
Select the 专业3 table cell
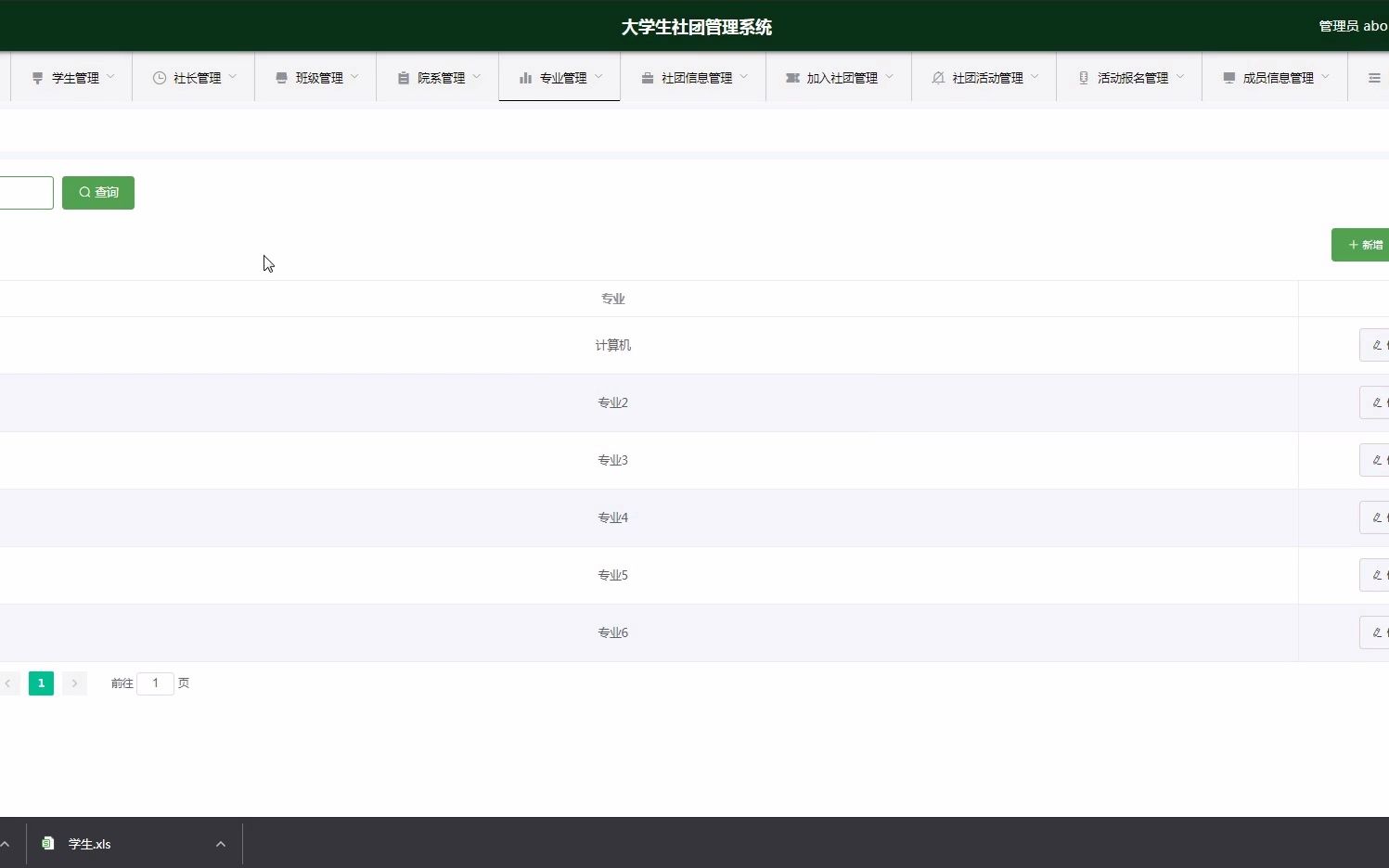(613, 460)
